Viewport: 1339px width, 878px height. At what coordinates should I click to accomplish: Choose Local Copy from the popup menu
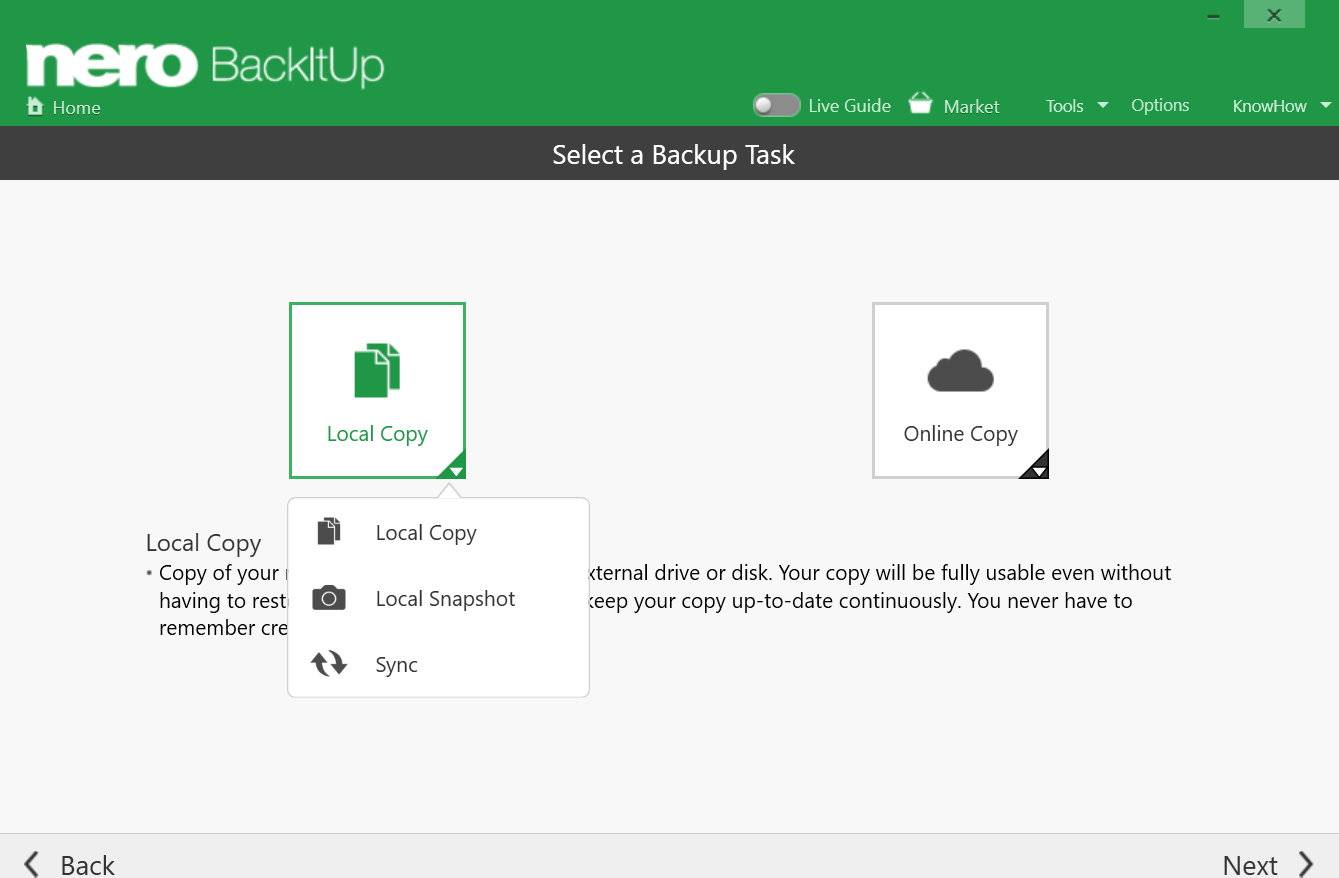(438, 533)
